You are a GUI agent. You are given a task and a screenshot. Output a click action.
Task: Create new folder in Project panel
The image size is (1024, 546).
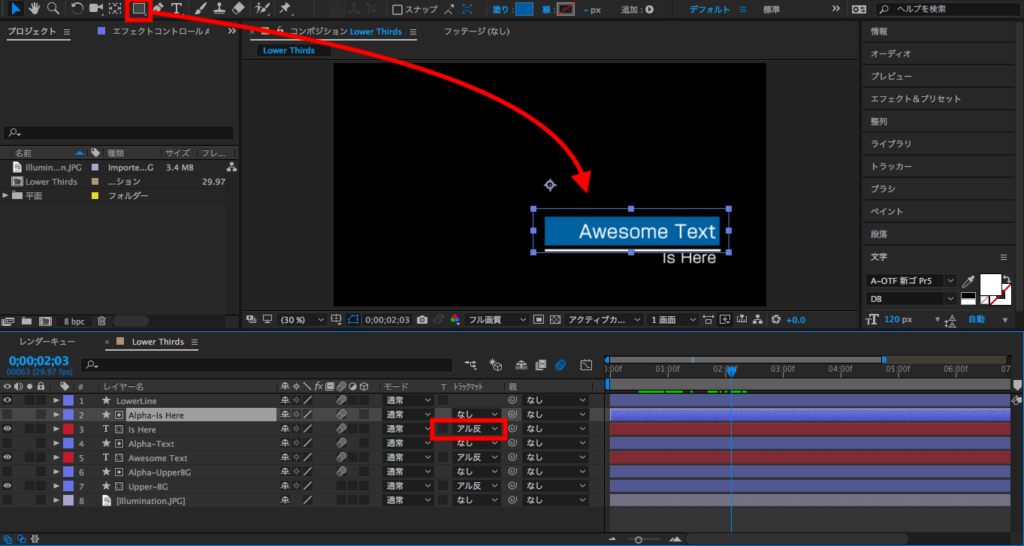tap(26, 322)
